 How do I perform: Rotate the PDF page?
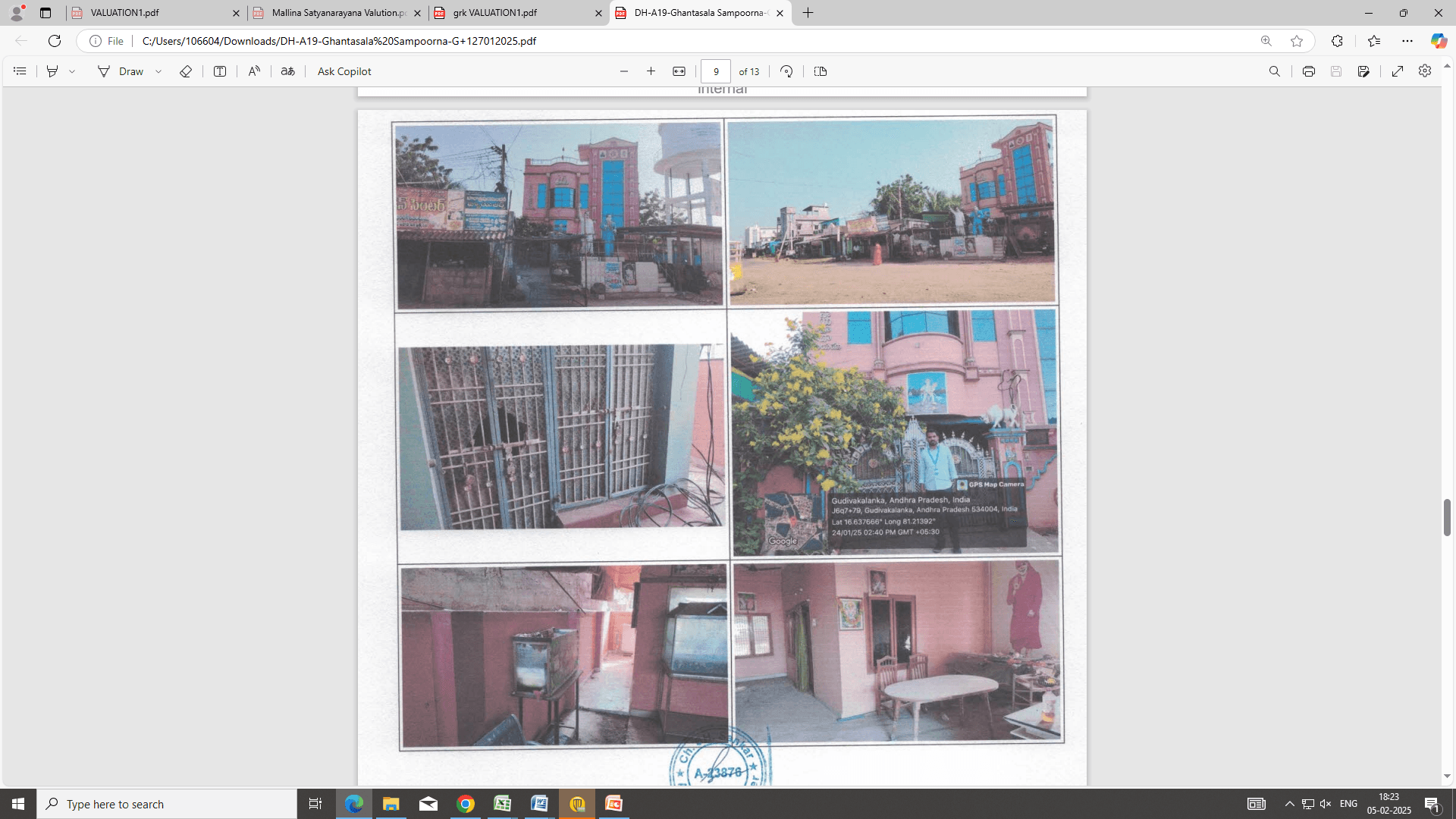[x=786, y=71]
